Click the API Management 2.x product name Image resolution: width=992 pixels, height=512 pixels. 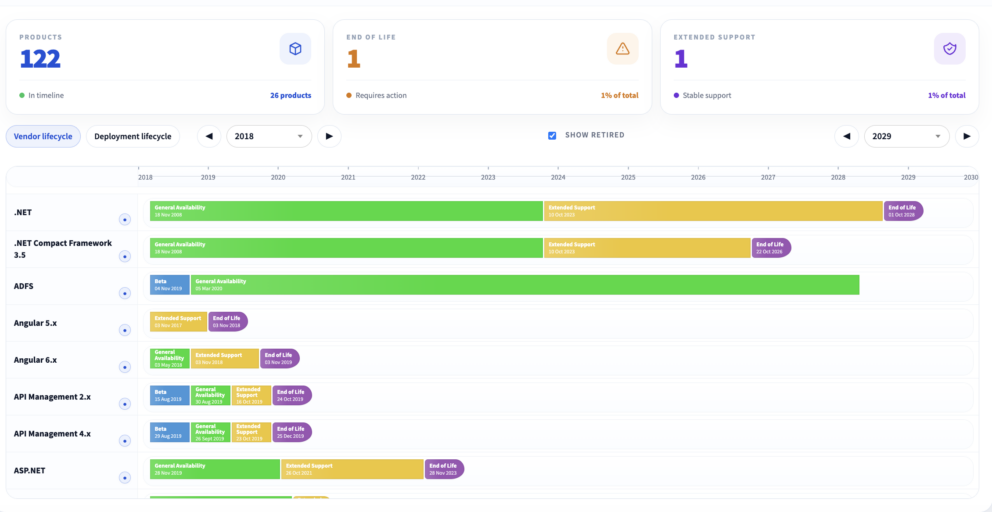click(x=53, y=397)
